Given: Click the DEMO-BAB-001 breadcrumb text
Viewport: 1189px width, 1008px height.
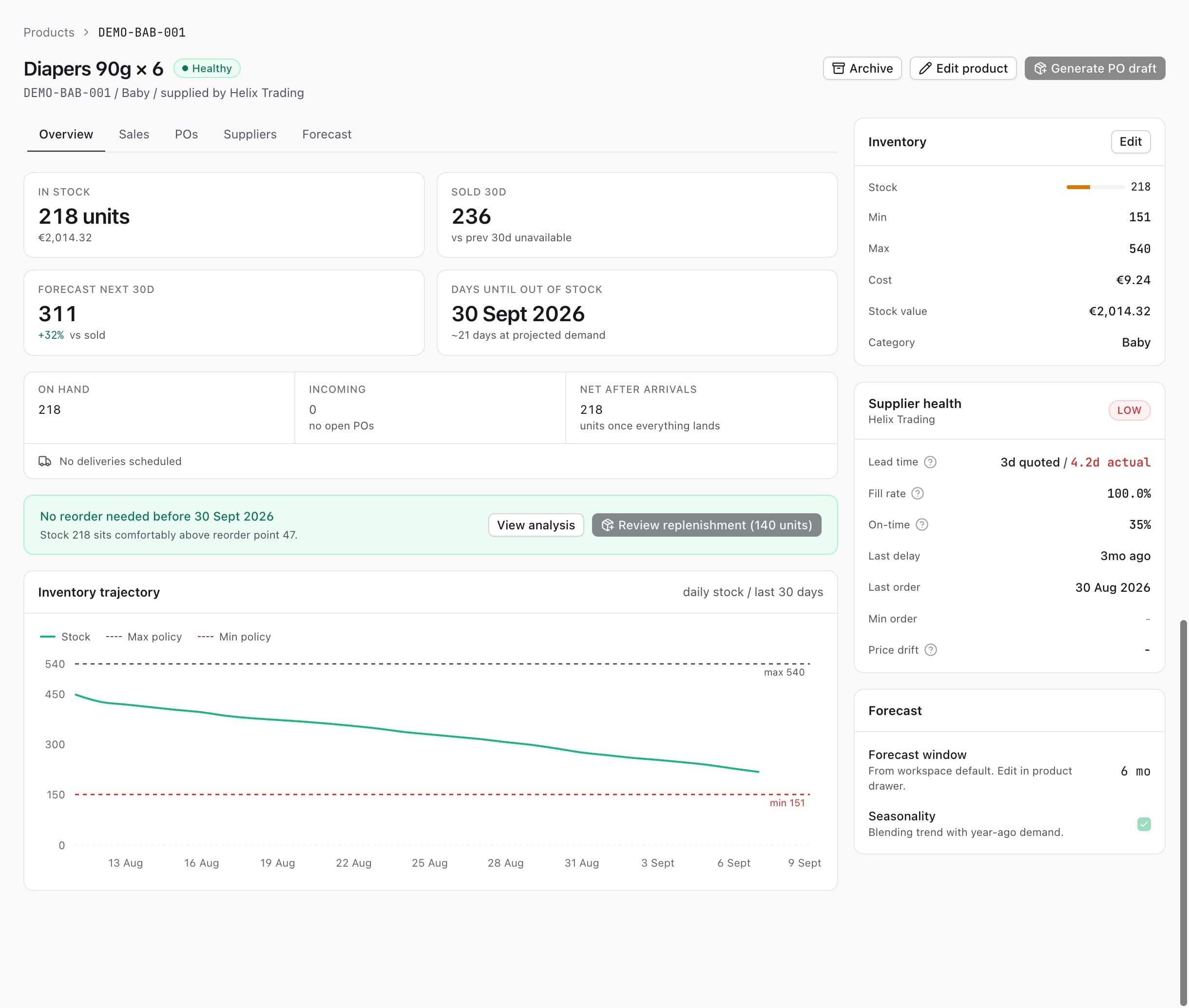Looking at the screenshot, I should (142, 32).
